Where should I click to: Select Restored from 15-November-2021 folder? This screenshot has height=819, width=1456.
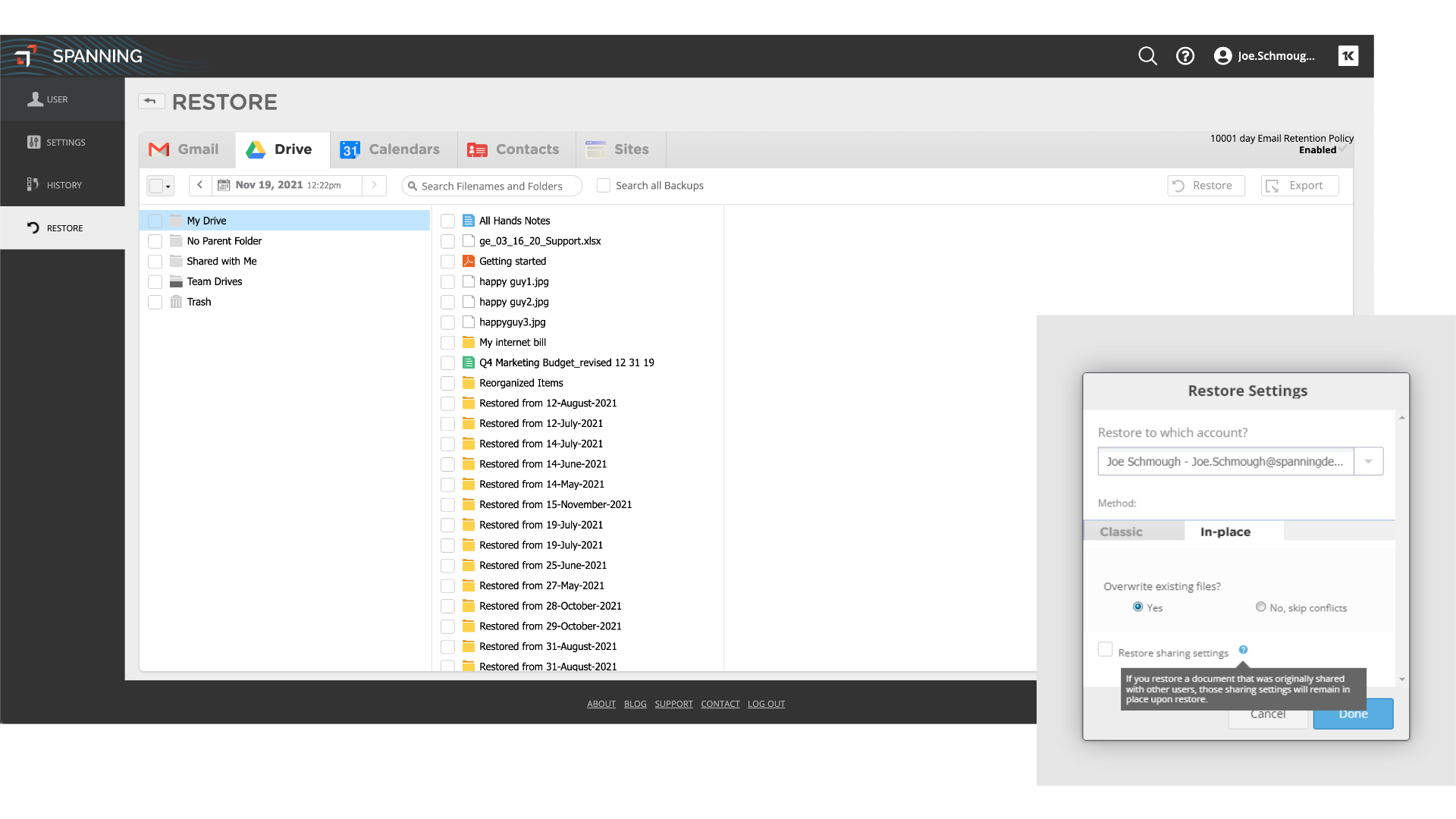(x=555, y=504)
